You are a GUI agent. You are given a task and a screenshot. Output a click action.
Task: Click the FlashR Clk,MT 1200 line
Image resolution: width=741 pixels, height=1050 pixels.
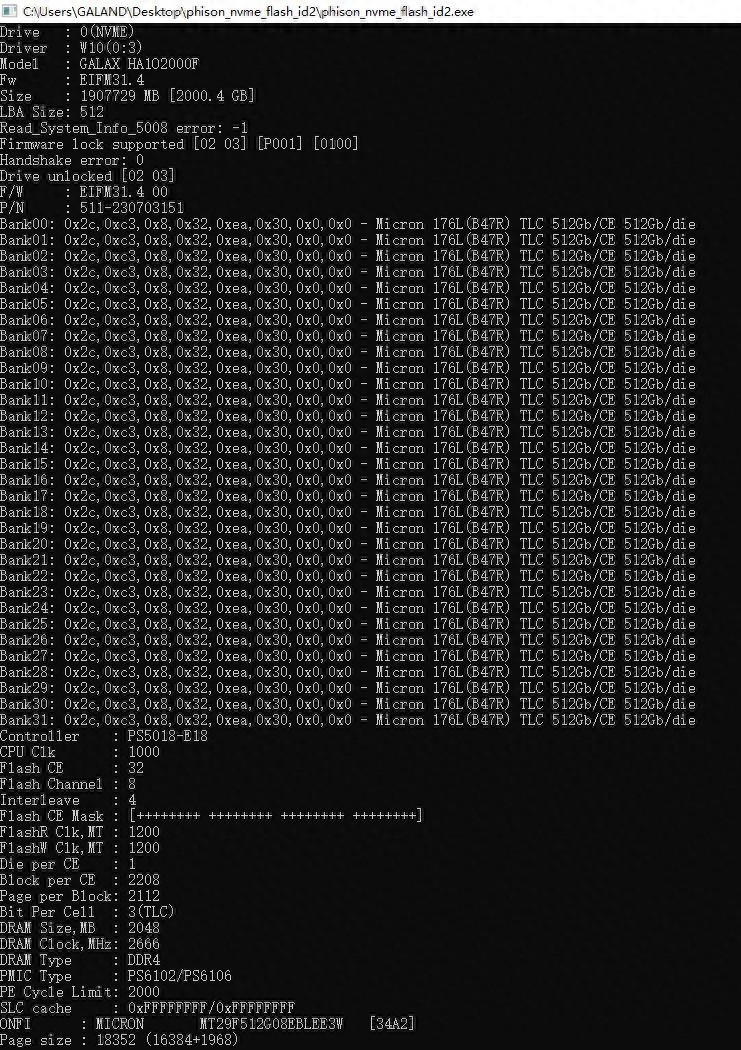(80, 832)
